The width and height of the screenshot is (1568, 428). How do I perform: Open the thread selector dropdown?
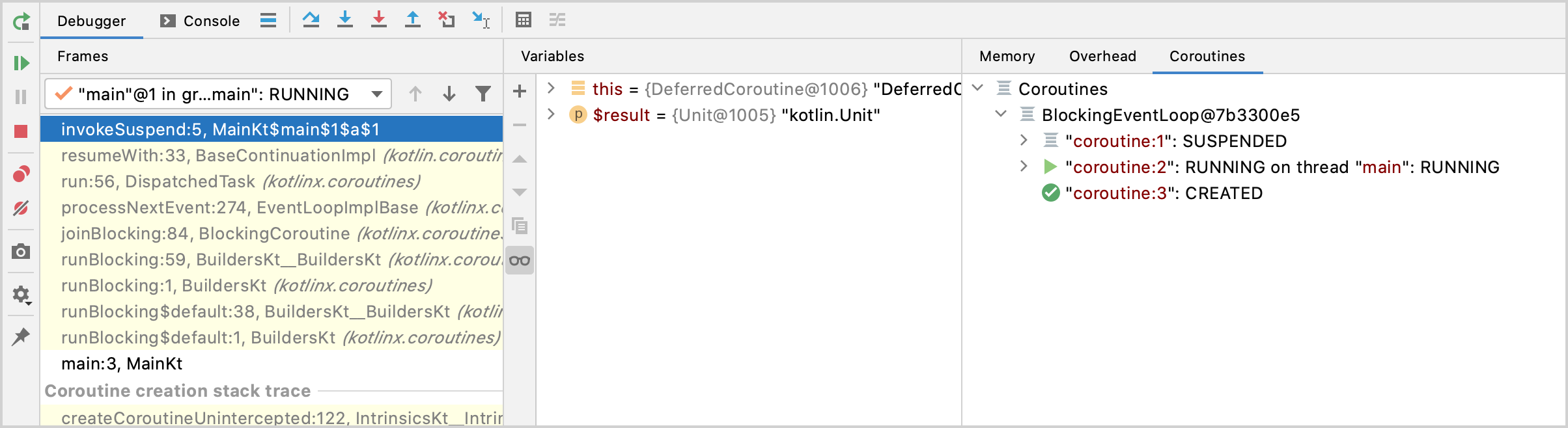[376, 94]
